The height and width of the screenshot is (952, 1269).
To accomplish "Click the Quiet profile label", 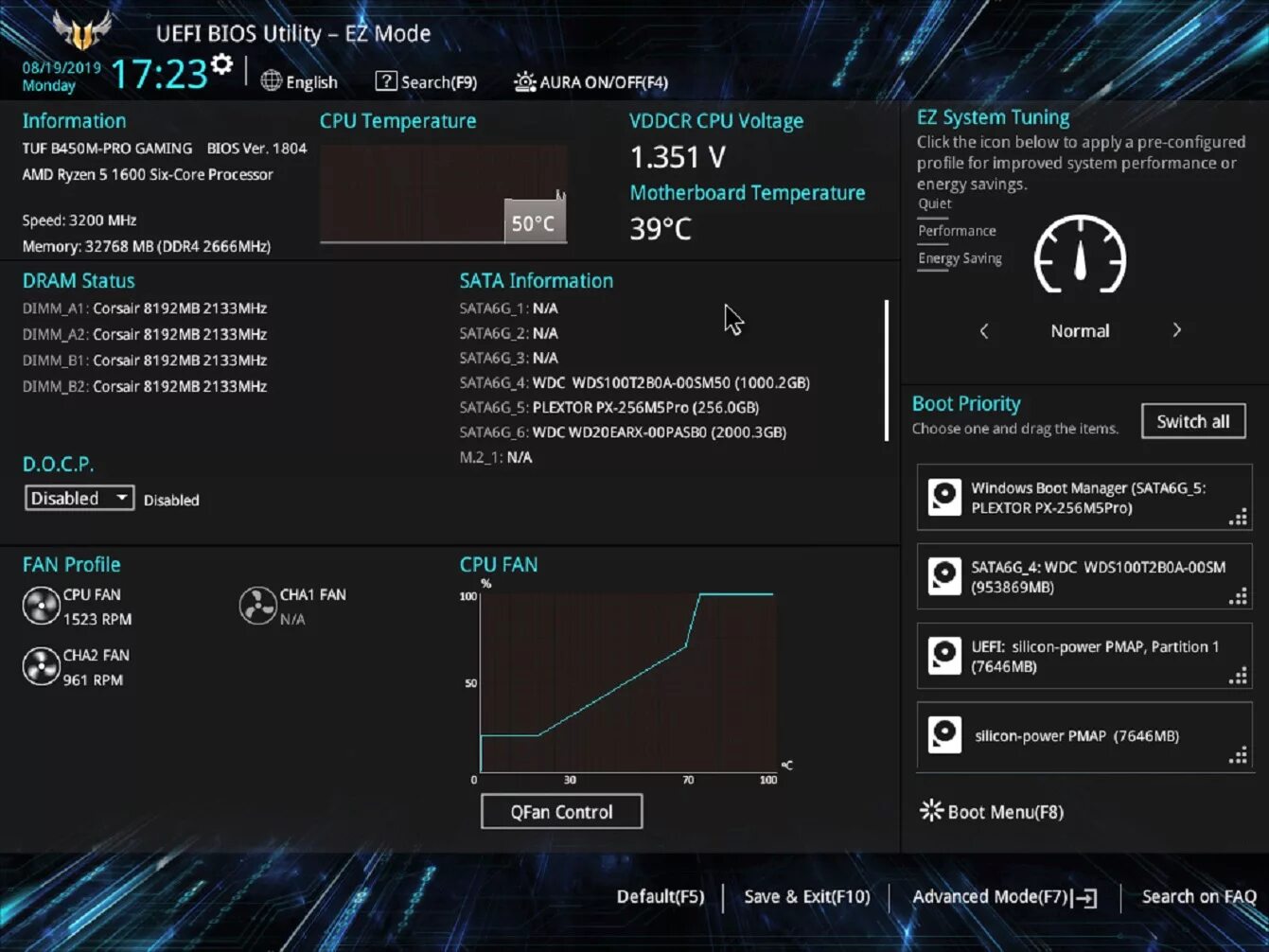I will [x=935, y=203].
